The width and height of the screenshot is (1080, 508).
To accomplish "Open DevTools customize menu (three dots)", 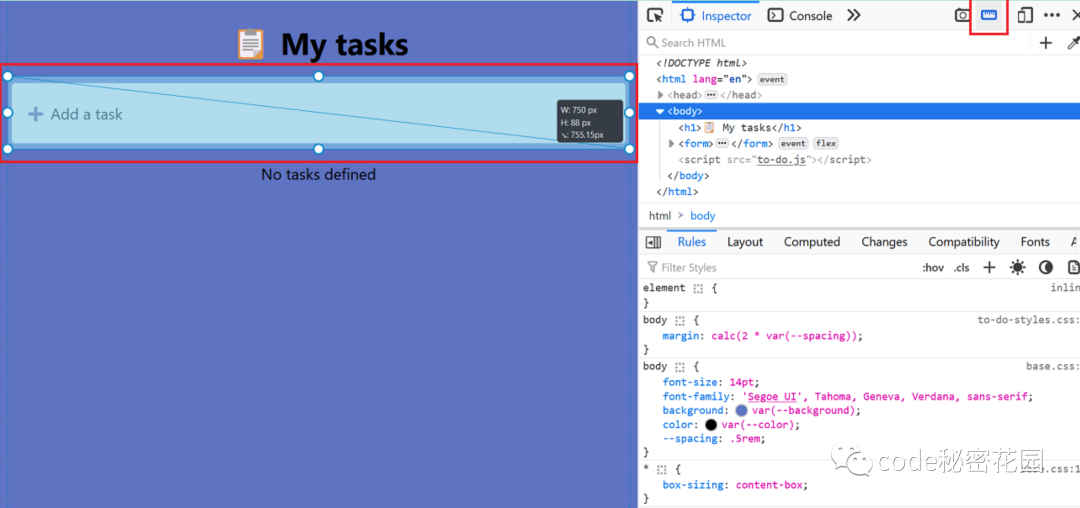I will [1052, 15].
